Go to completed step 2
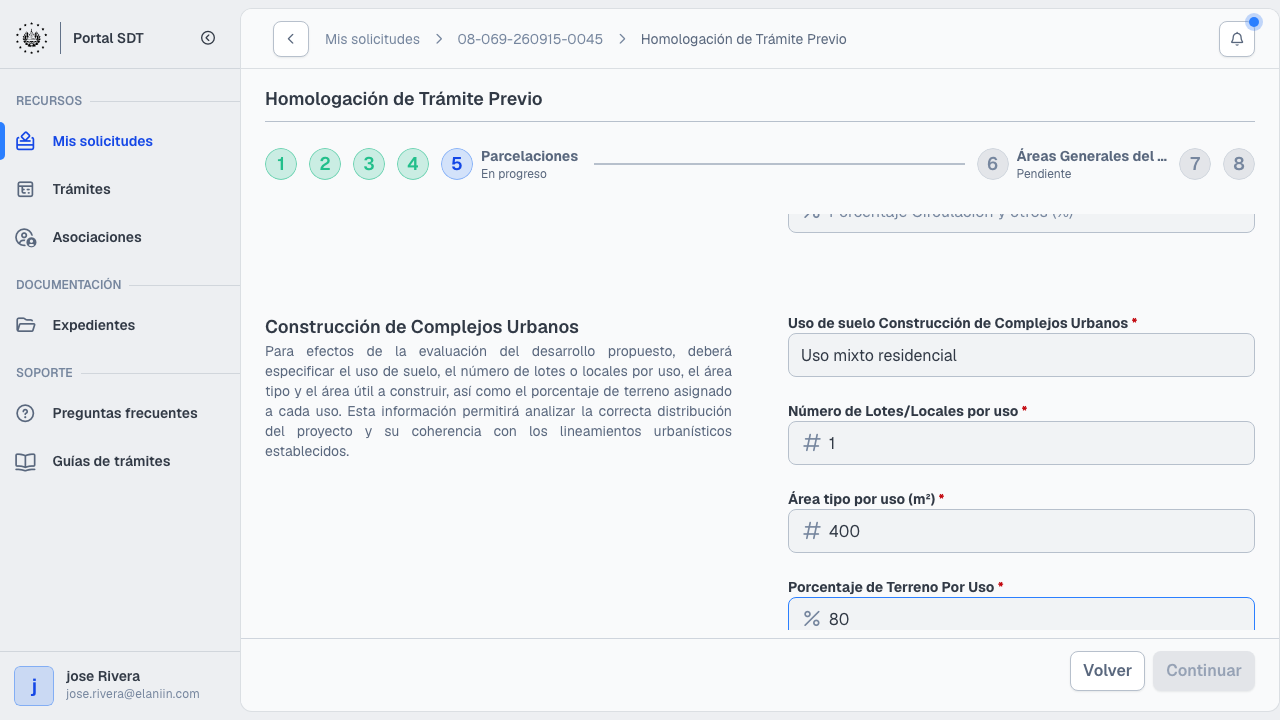This screenshot has width=1280, height=720. point(325,164)
